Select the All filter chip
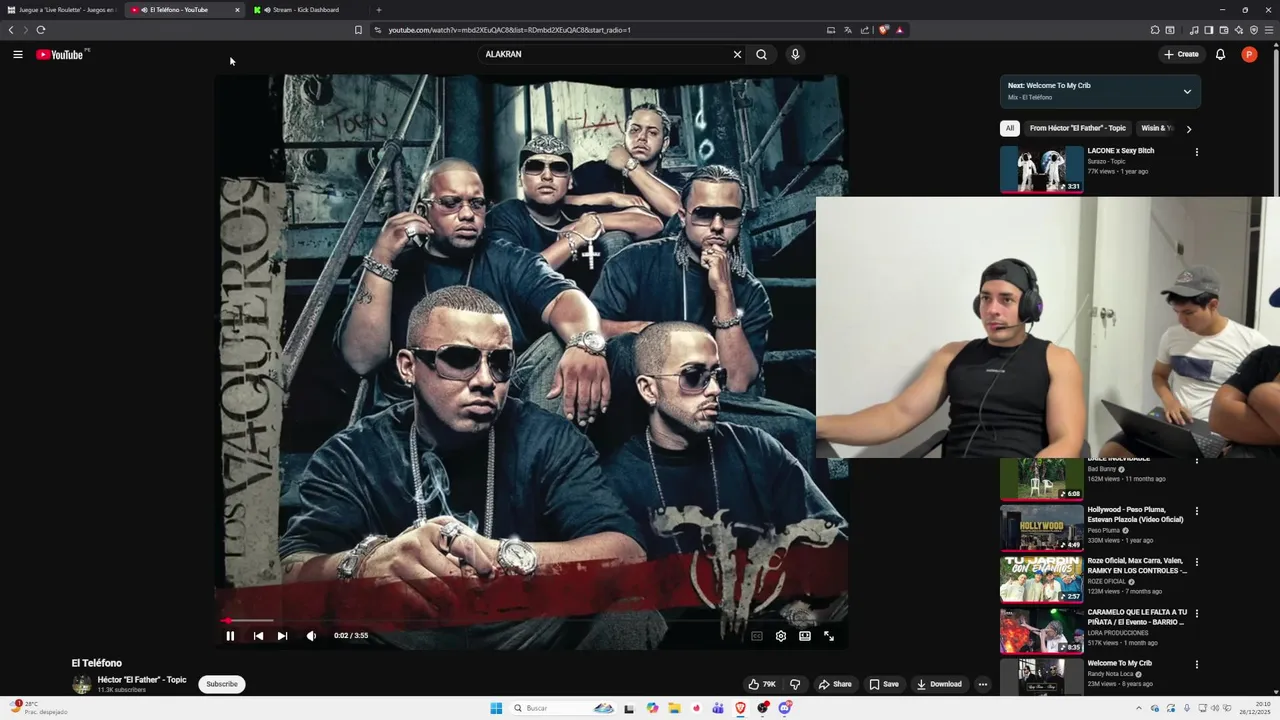This screenshot has width=1280, height=720. click(x=1010, y=128)
